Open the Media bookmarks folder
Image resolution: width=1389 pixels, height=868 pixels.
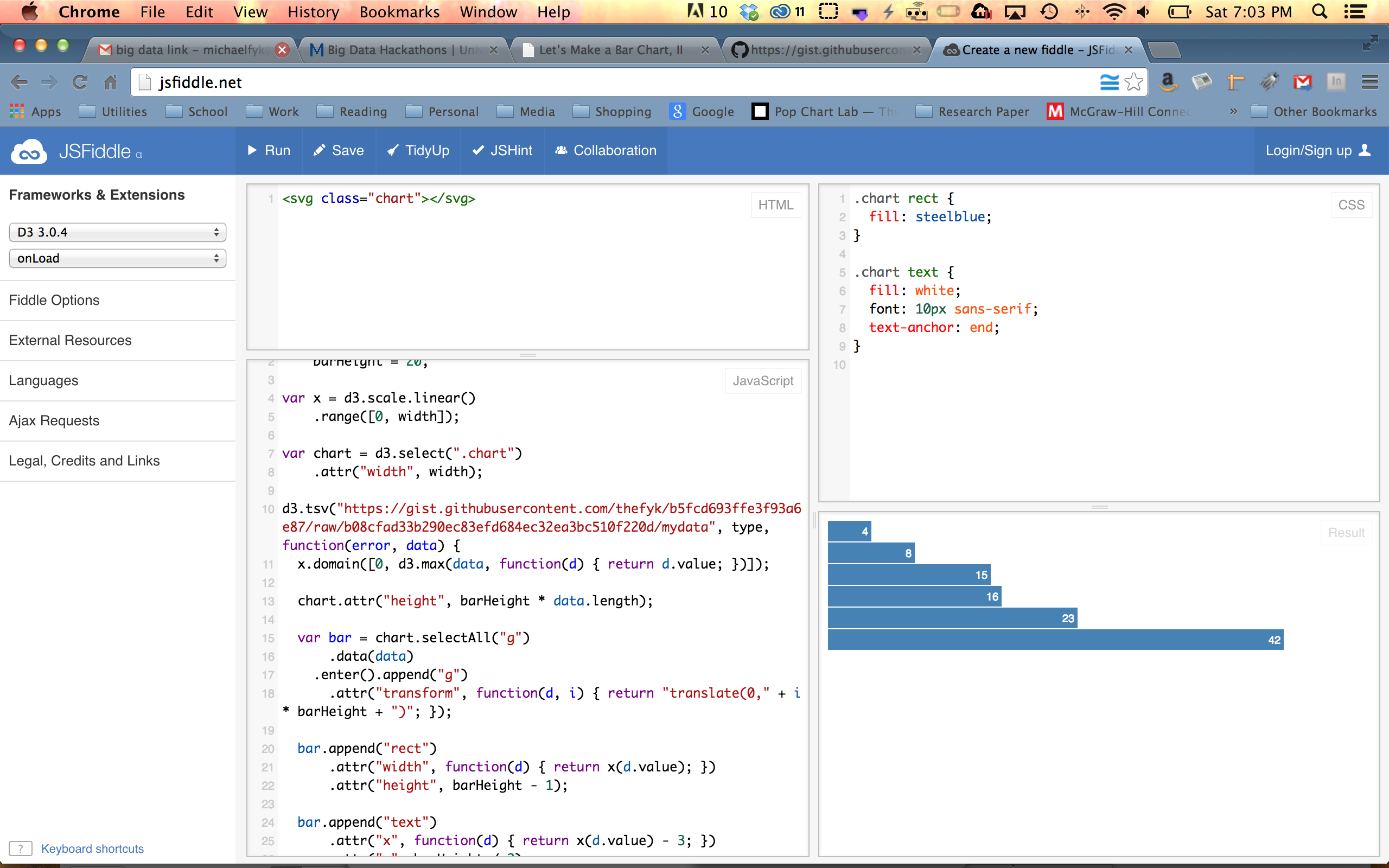tap(526, 111)
